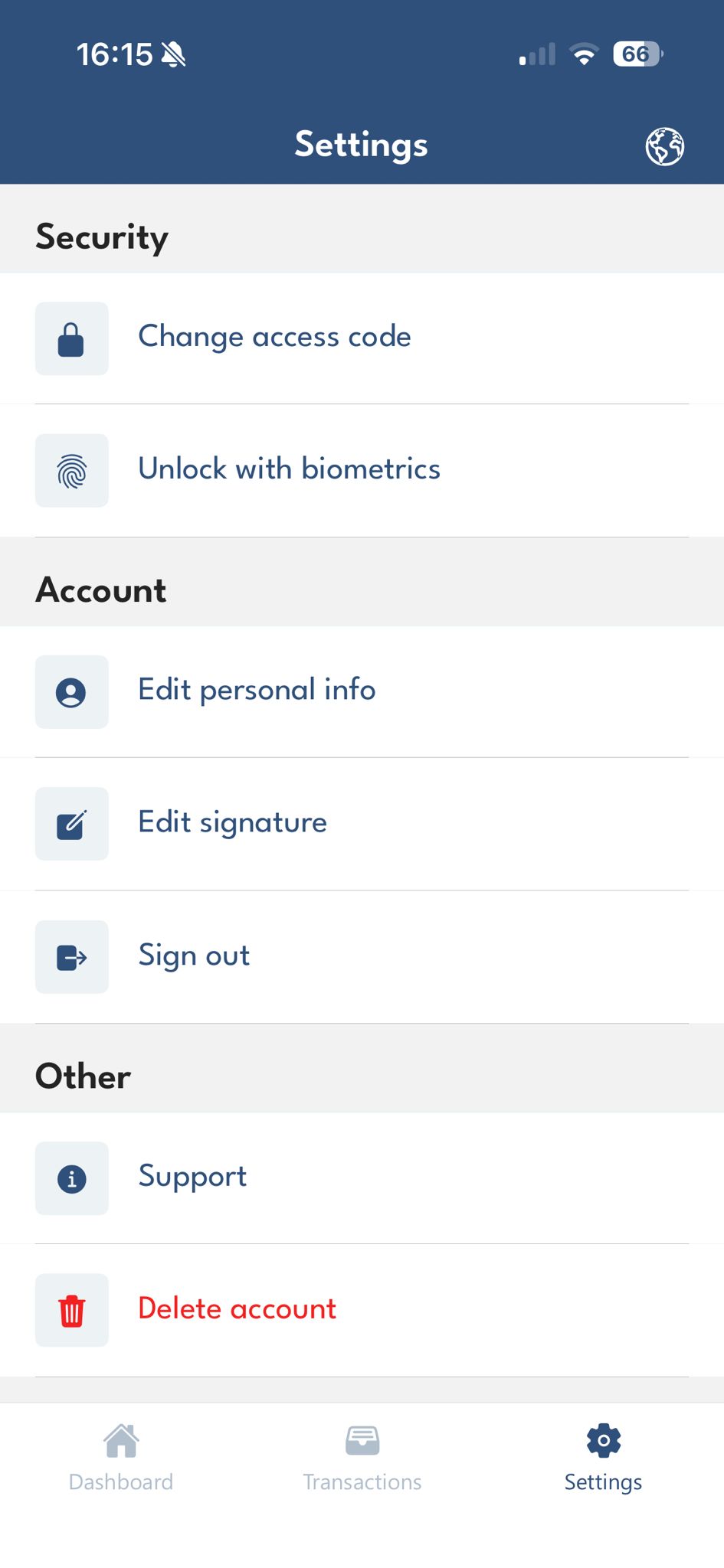
Task: Open the globe language selector icon
Action: (x=665, y=145)
